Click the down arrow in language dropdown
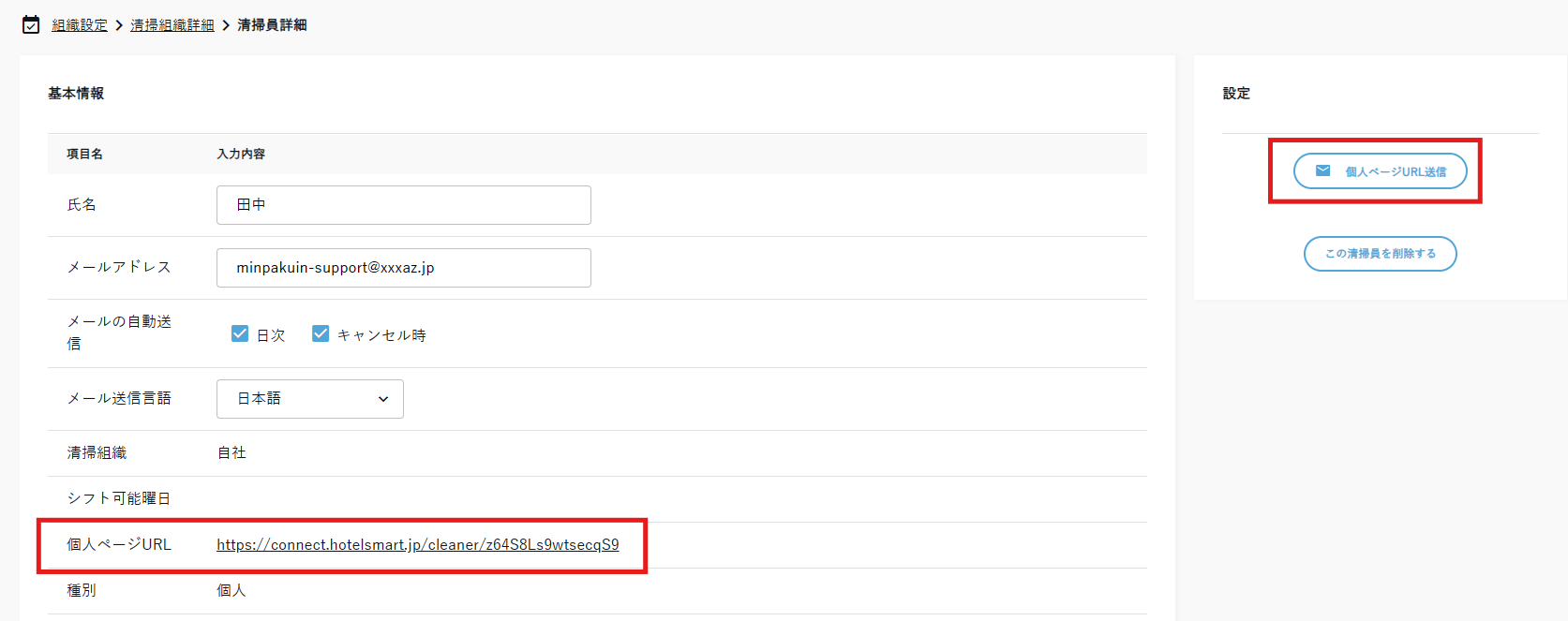The height and width of the screenshot is (621, 1568). (x=383, y=399)
